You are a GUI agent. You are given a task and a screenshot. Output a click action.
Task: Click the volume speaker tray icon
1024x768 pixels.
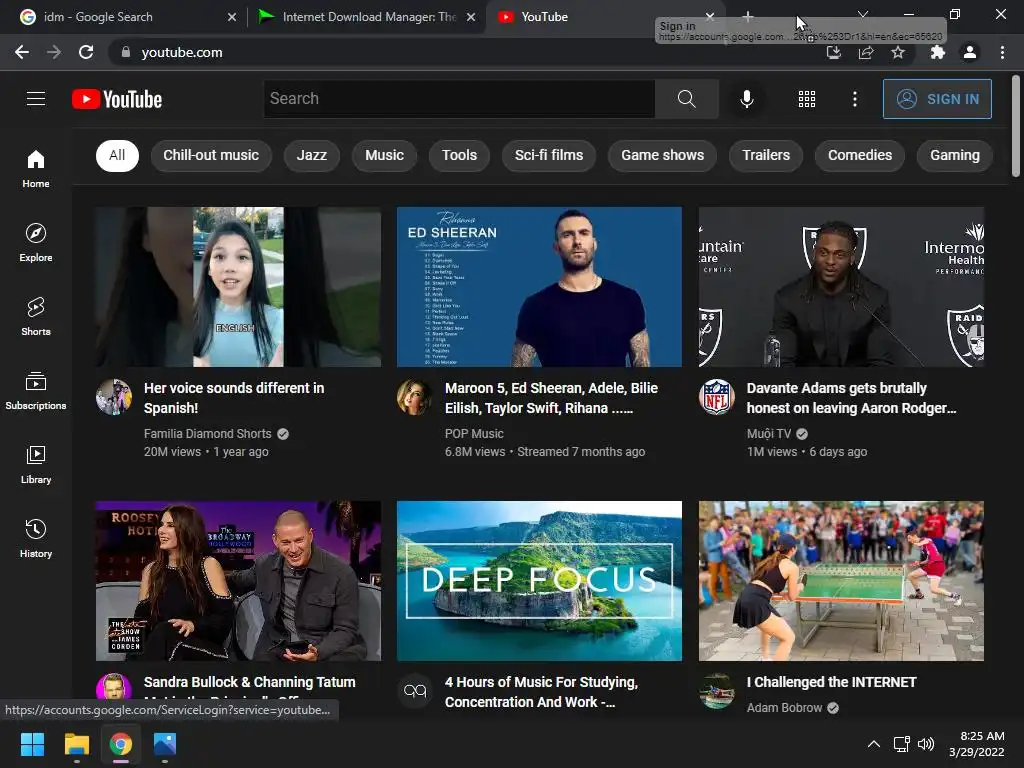926,744
